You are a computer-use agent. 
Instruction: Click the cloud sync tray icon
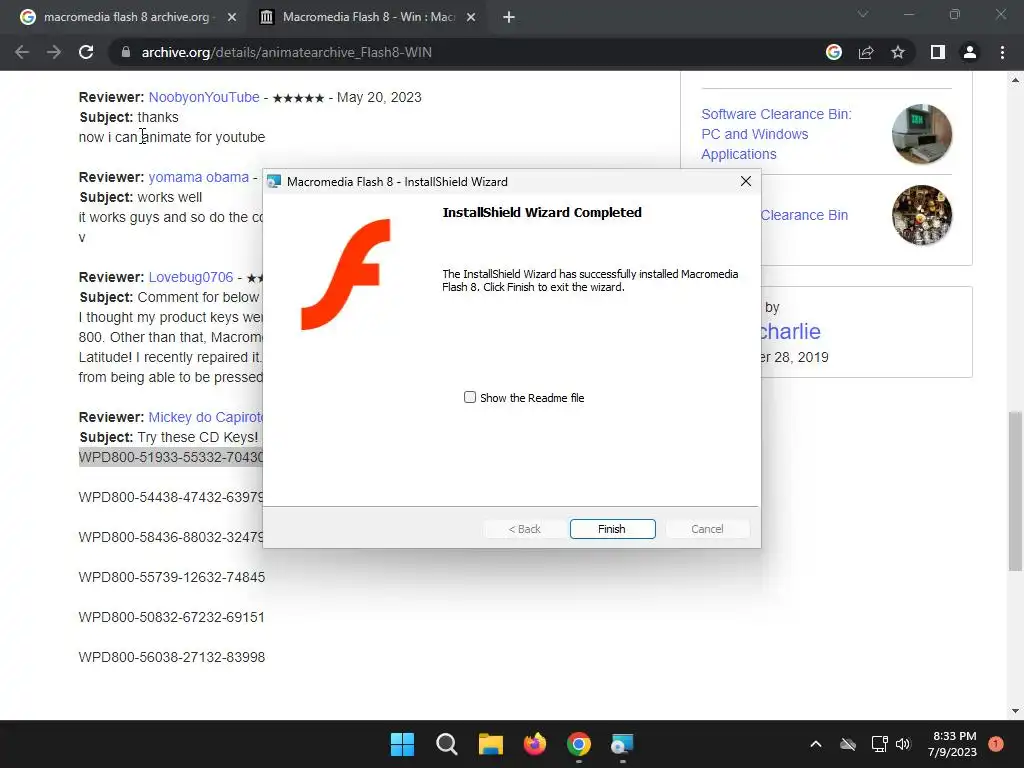click(848, 744)
